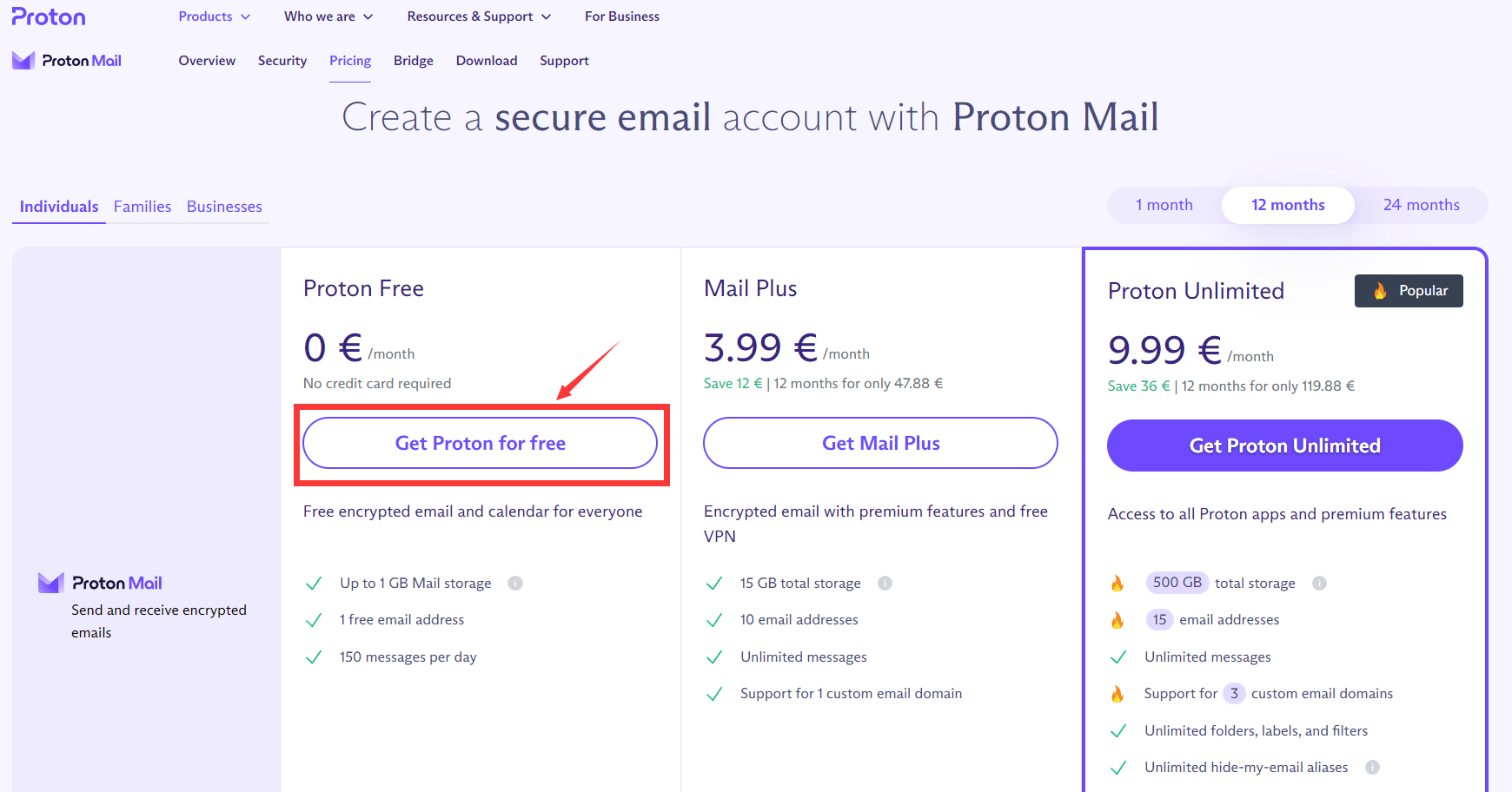Click the Popular flame badge
The image size is (1512, 792).
click(x=1408, y=291)
